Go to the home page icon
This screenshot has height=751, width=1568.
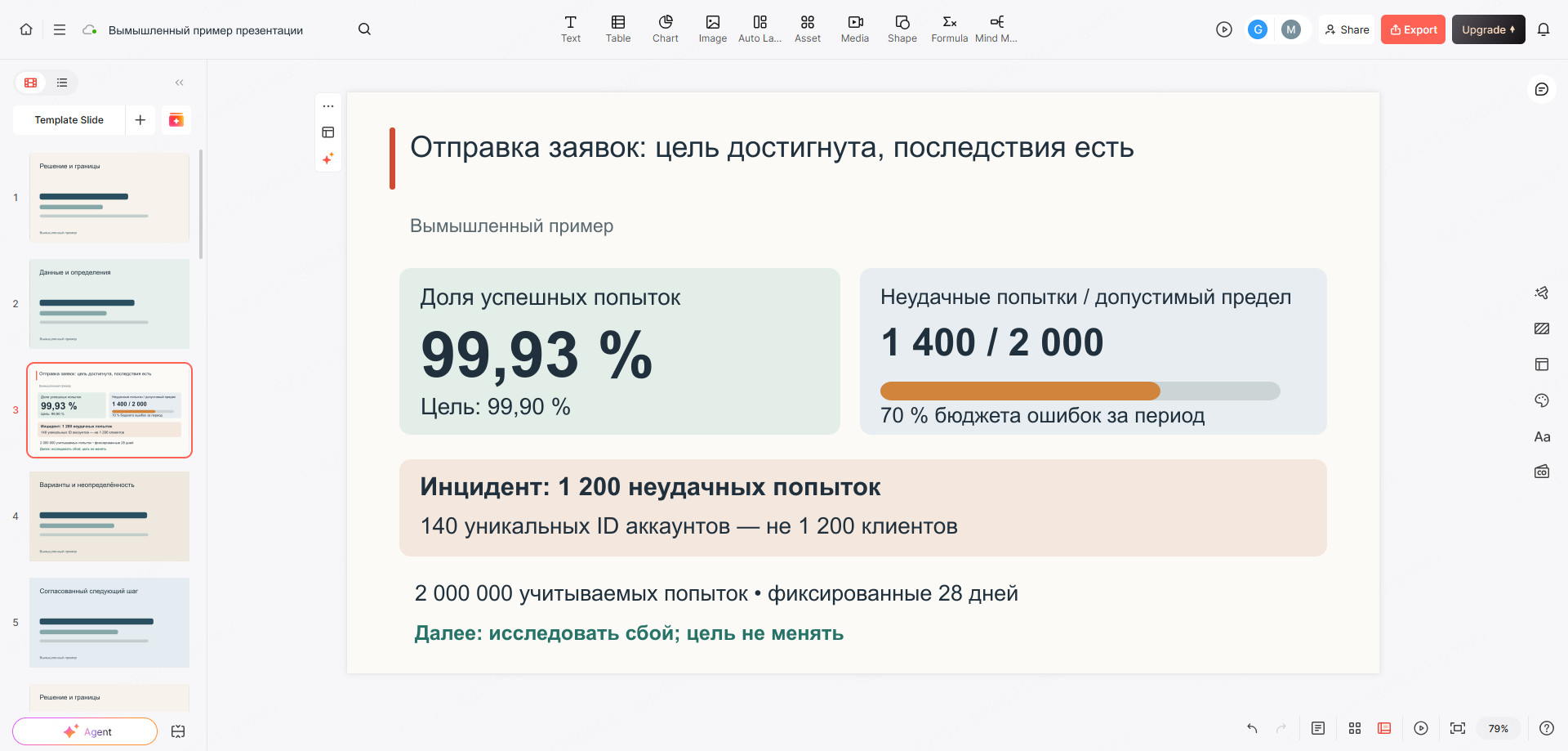pyautogui.click(x=26, y=29)
